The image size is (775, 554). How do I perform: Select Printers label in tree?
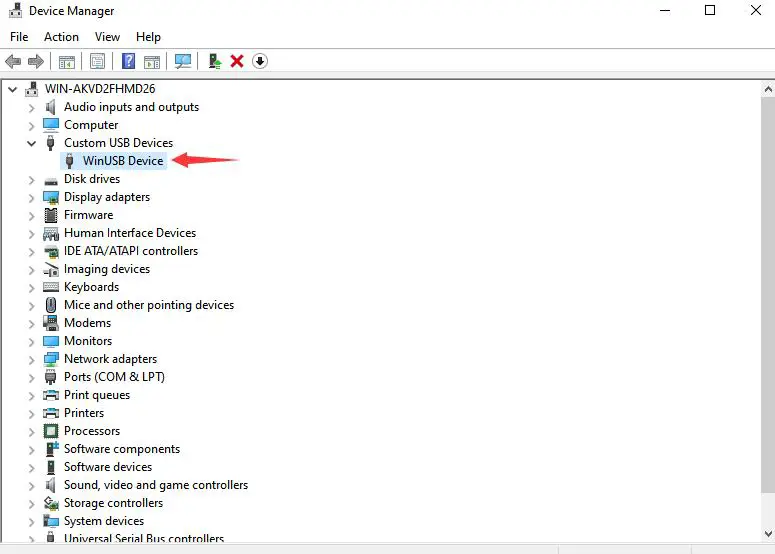(x=84, y=413)
